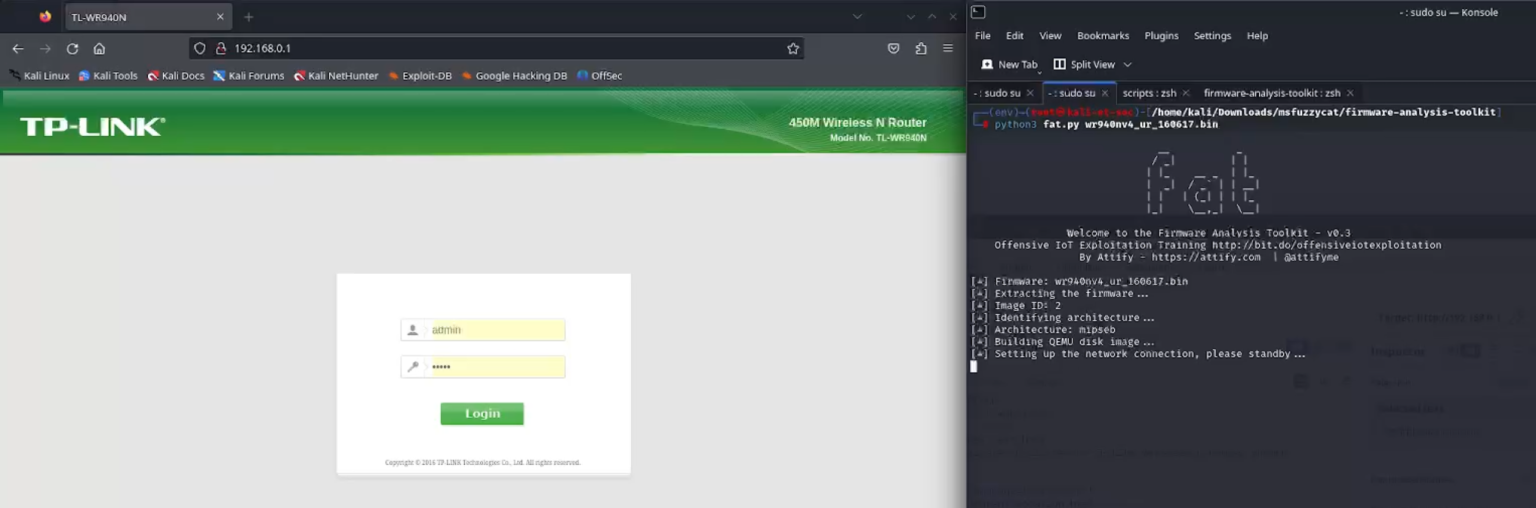Screen dimensions: 1536x508
Task: Click the python3 fat.py command line
Action: [x=1106, y=125]
